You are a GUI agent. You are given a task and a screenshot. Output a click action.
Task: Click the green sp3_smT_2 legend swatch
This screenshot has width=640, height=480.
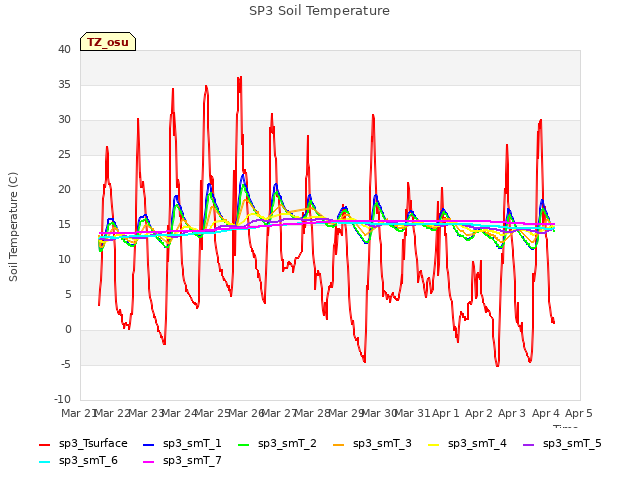(244, 445)
